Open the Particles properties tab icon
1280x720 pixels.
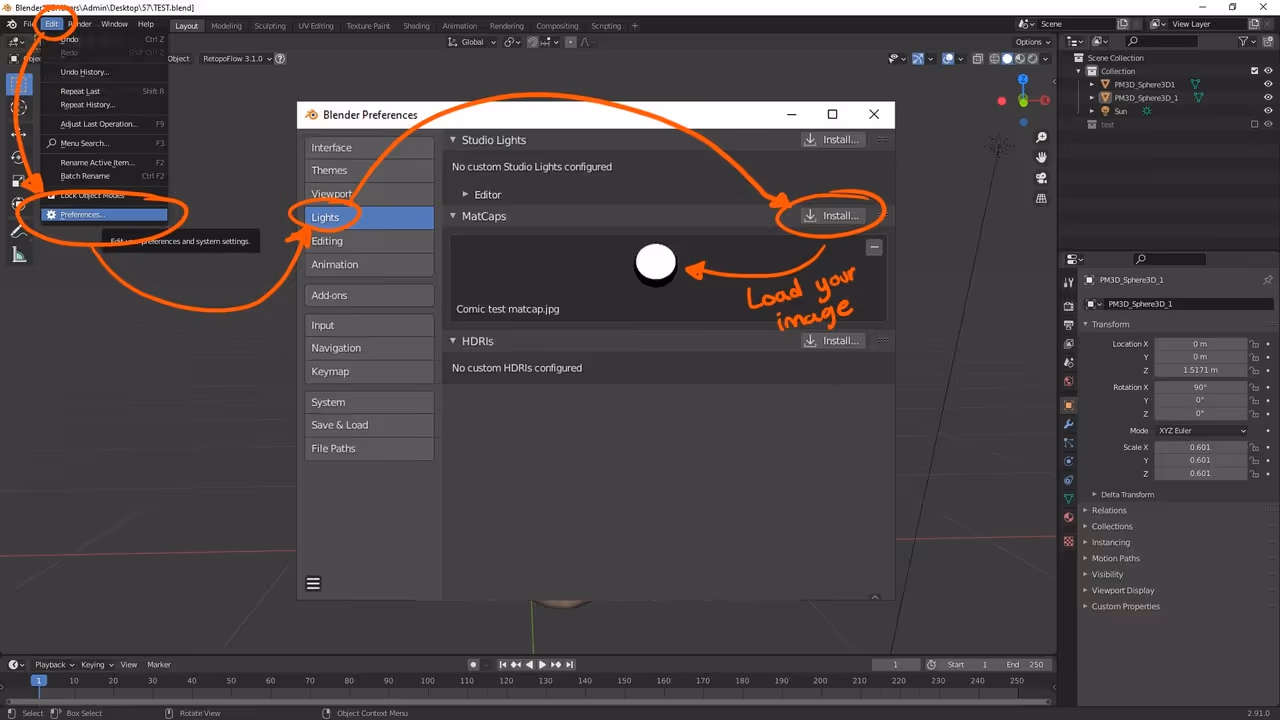pos(1069,443)
